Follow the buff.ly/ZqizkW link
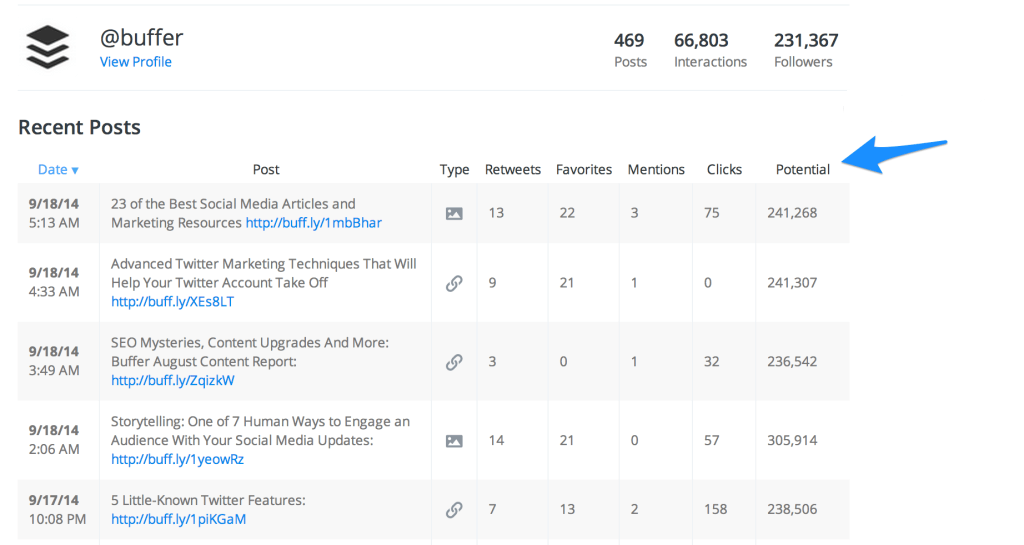This screenshot has width=1024, height=545. 173,380
